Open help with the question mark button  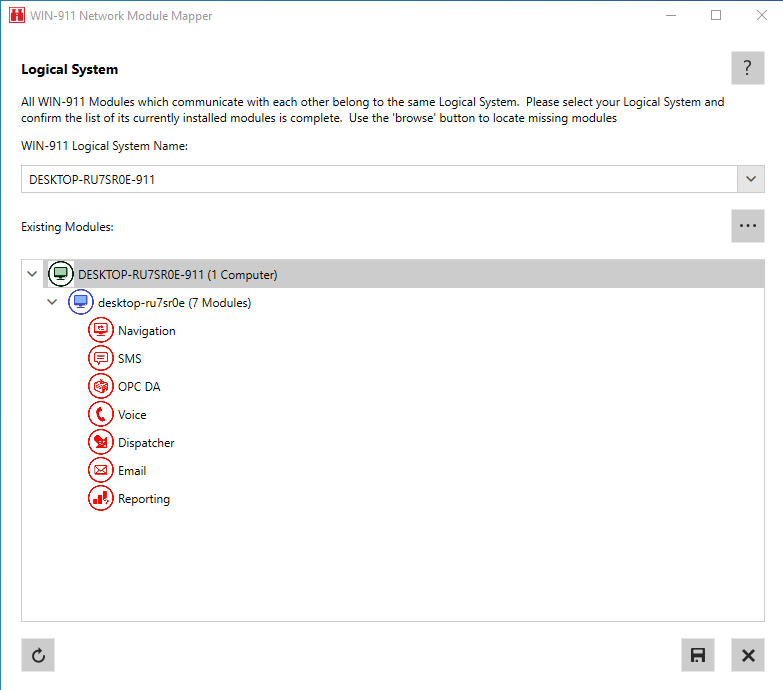coord(748,68)
